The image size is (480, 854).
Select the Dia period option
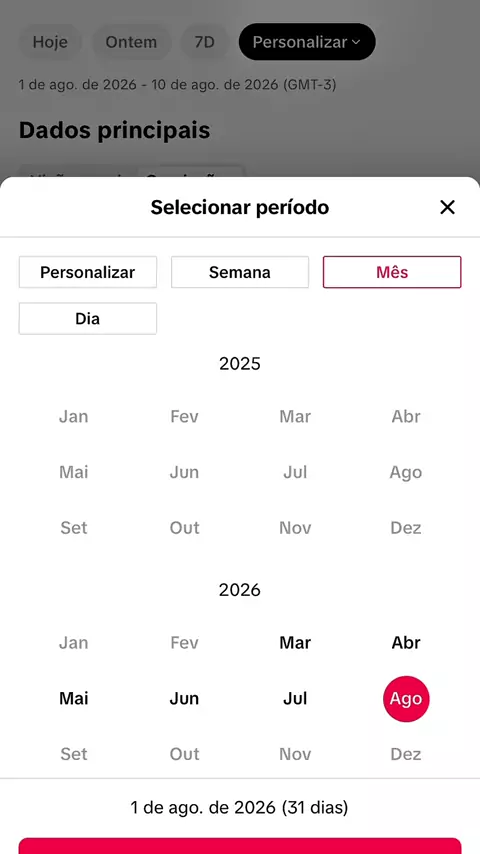(88, 319)
